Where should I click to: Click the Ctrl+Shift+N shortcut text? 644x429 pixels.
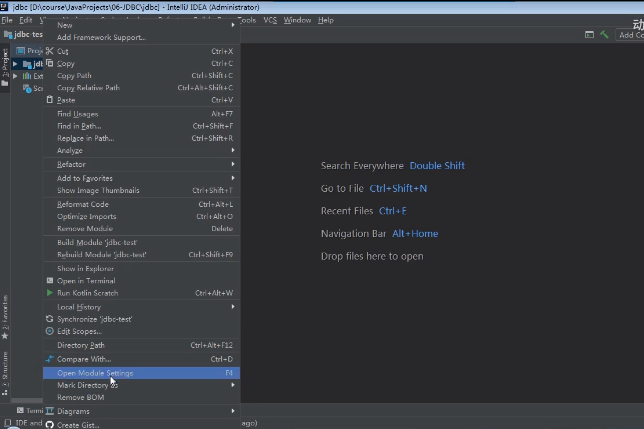tap(398, 188)
